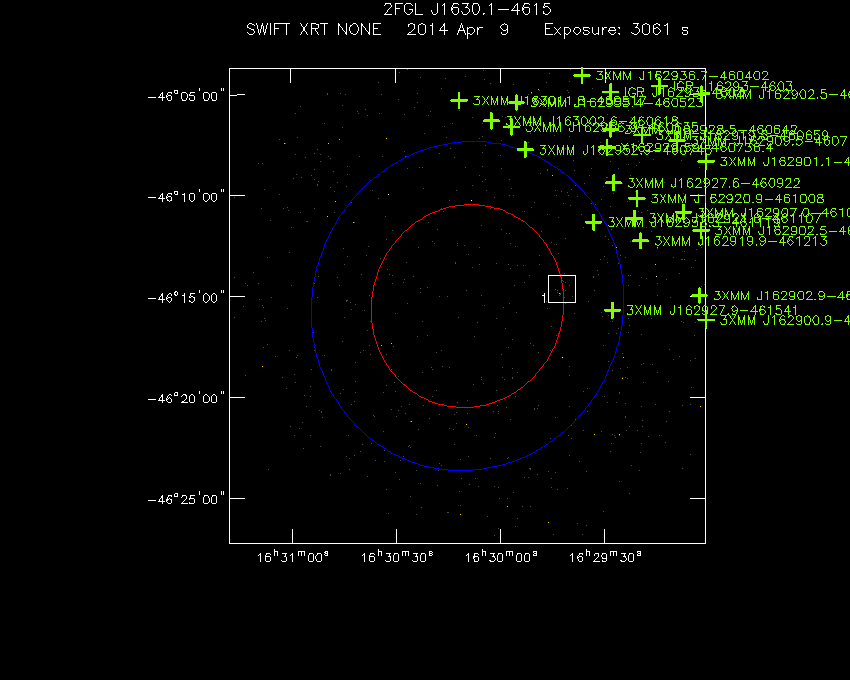The width and height of the screenshot is (850, 680).
Task: Click the label starting 3XMM J162900.9
Action: tap(784, 320)
